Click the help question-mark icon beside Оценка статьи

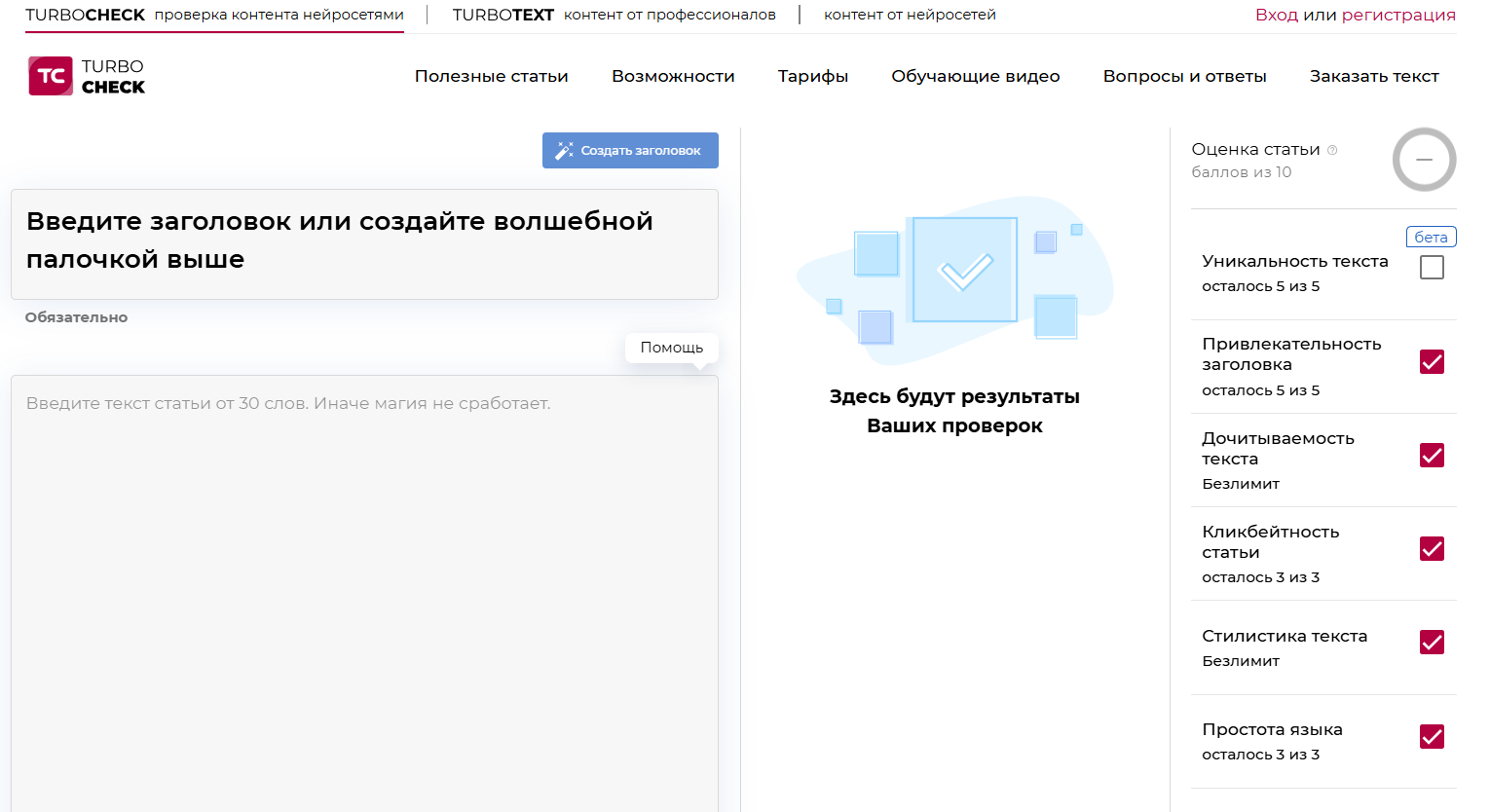[1332, 150]
